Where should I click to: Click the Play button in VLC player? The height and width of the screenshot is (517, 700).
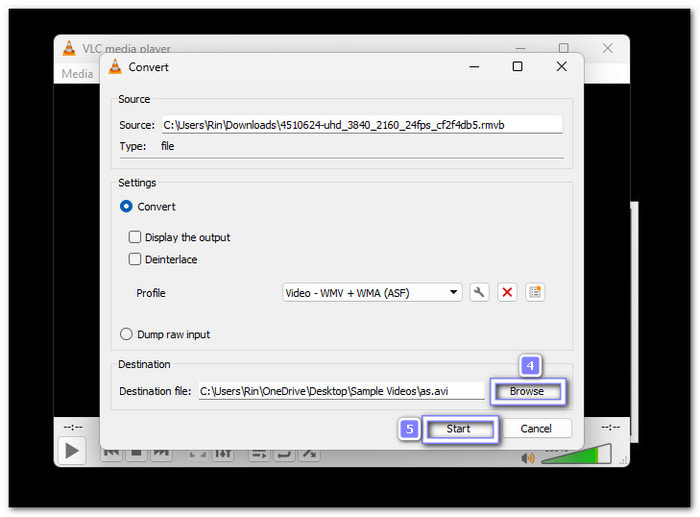pos(71,450)
